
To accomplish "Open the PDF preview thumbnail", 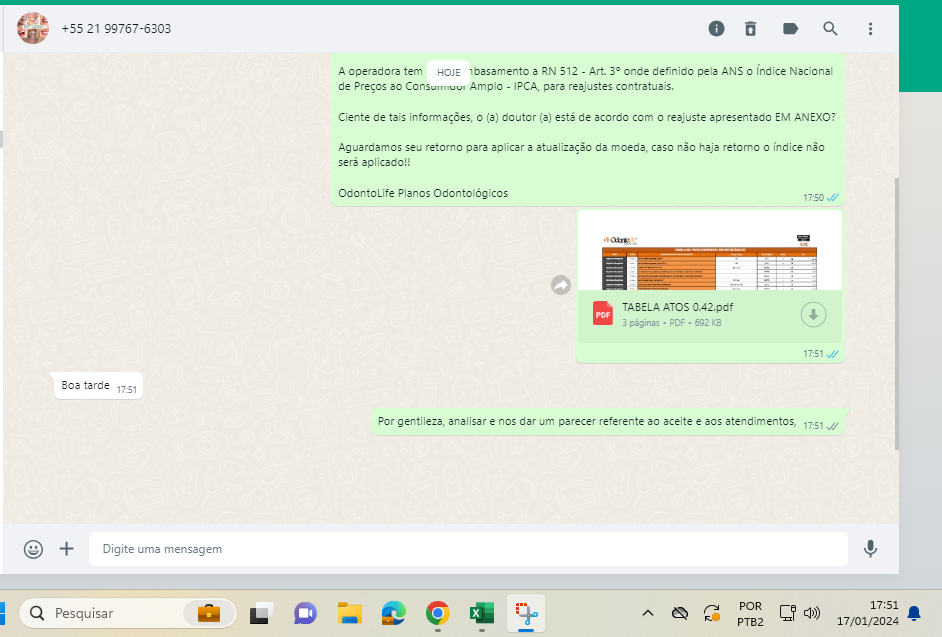I will tap(710, 252).
